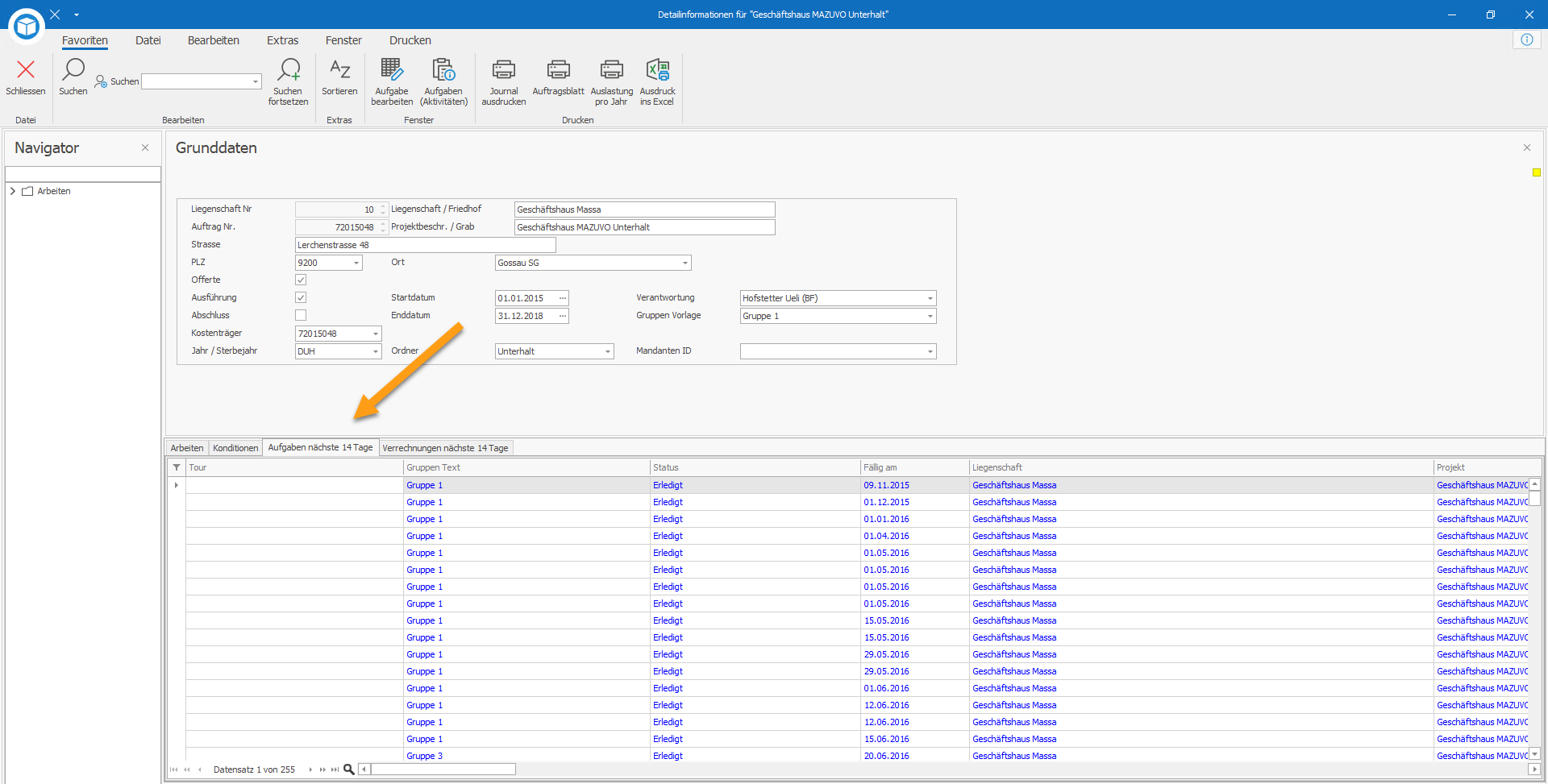1548x784 pixels.
Task: Toggle the Ausführung checkbox
Action: point(301,297)
